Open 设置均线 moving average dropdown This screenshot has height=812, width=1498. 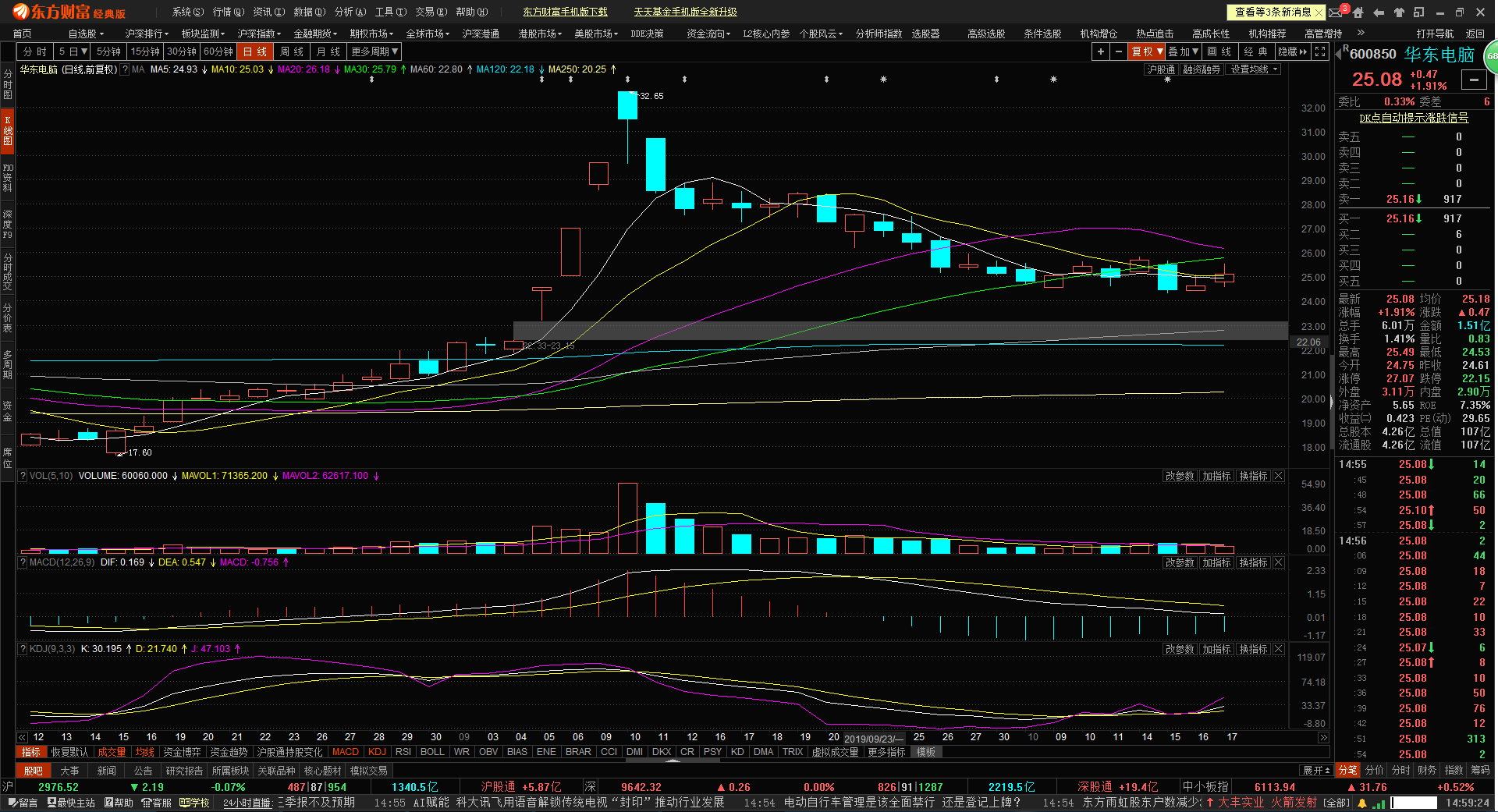point(1255,69)
